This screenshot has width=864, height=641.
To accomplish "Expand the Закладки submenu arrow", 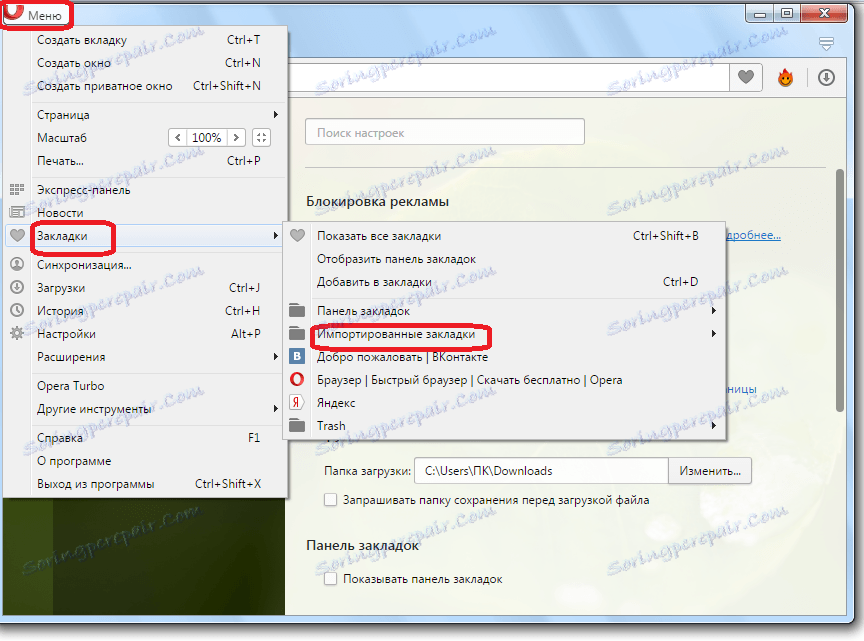I will [276, 236].
